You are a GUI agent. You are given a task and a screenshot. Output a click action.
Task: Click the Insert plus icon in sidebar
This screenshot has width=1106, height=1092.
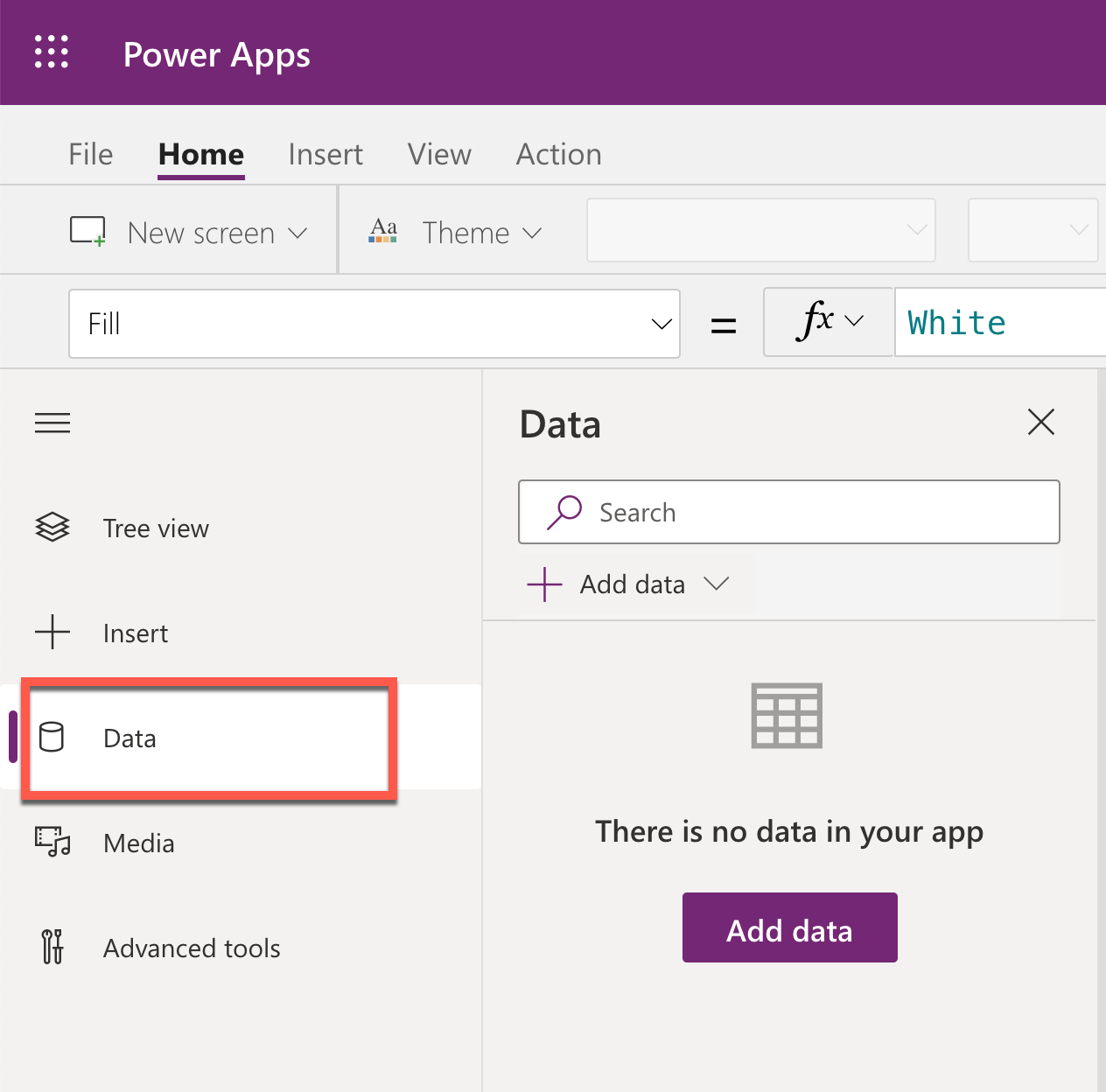click(x=52, y=632)
